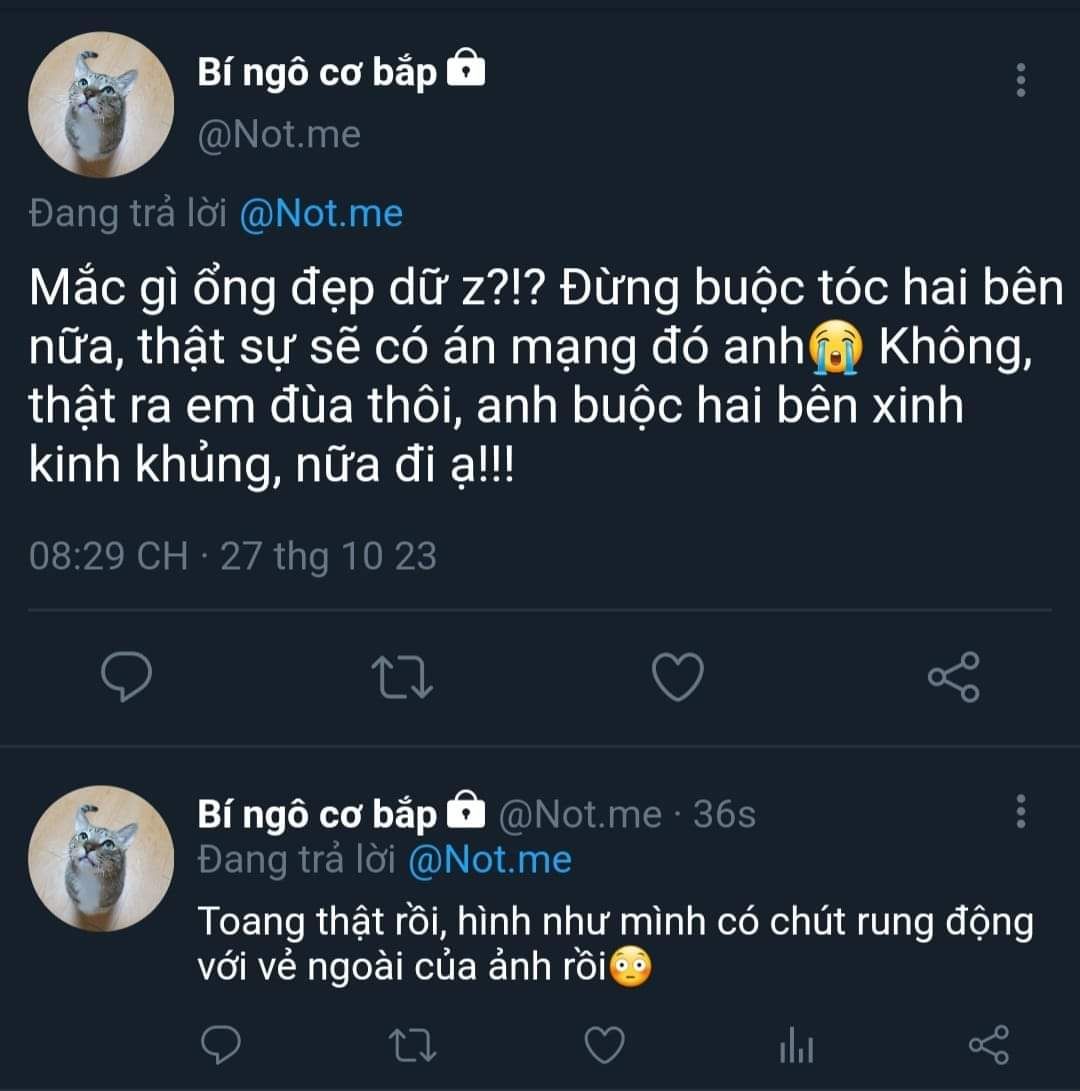The width and height of the screenshot is (1080, 1091).
Task: Share the main tweet
Action: click(x=953, y=677)
